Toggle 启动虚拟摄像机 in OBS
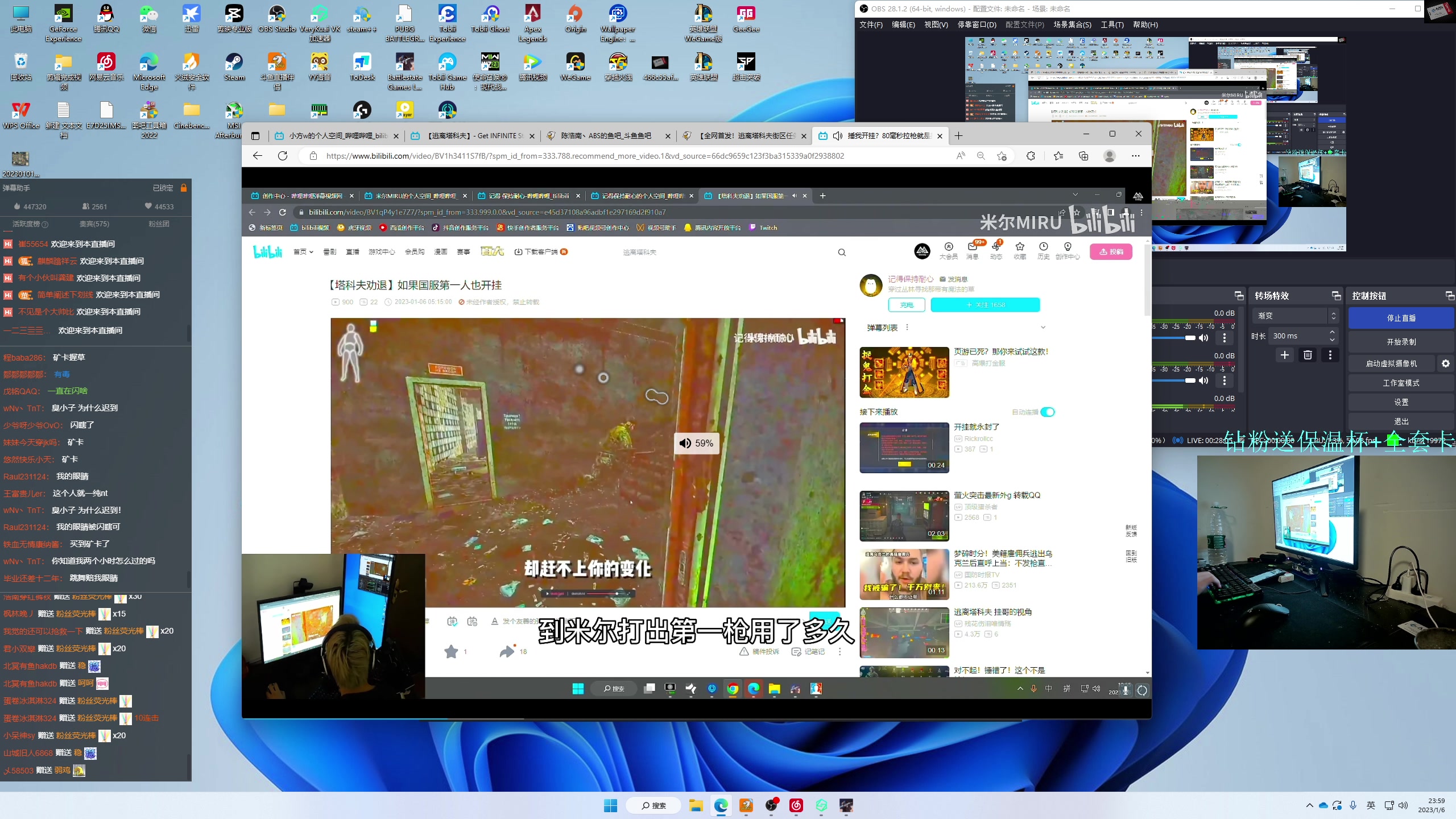This screenshot has width=1456, height=819. point(1392,363)
